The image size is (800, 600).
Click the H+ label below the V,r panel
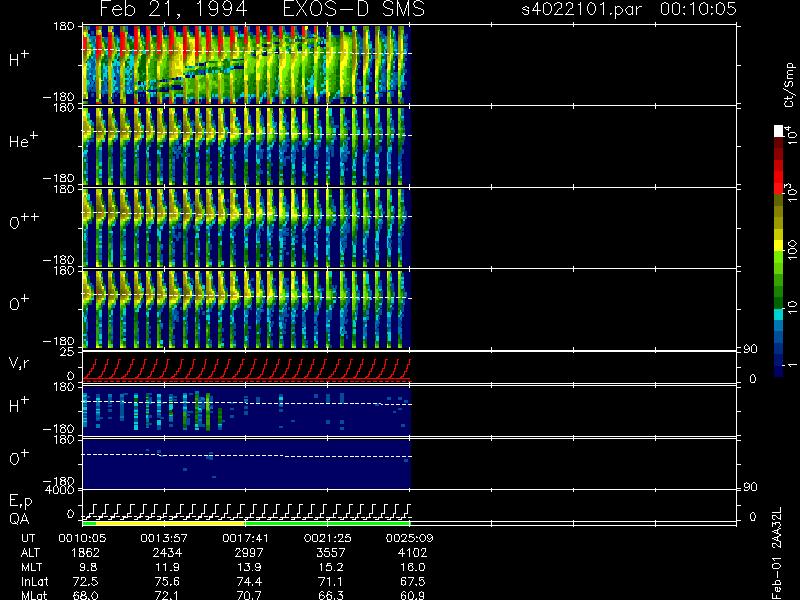click(19, 405)
